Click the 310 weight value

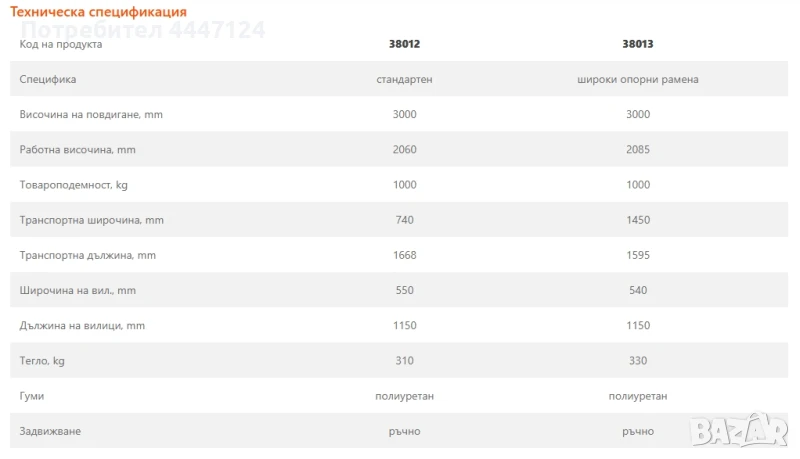[x=404, y=361]
